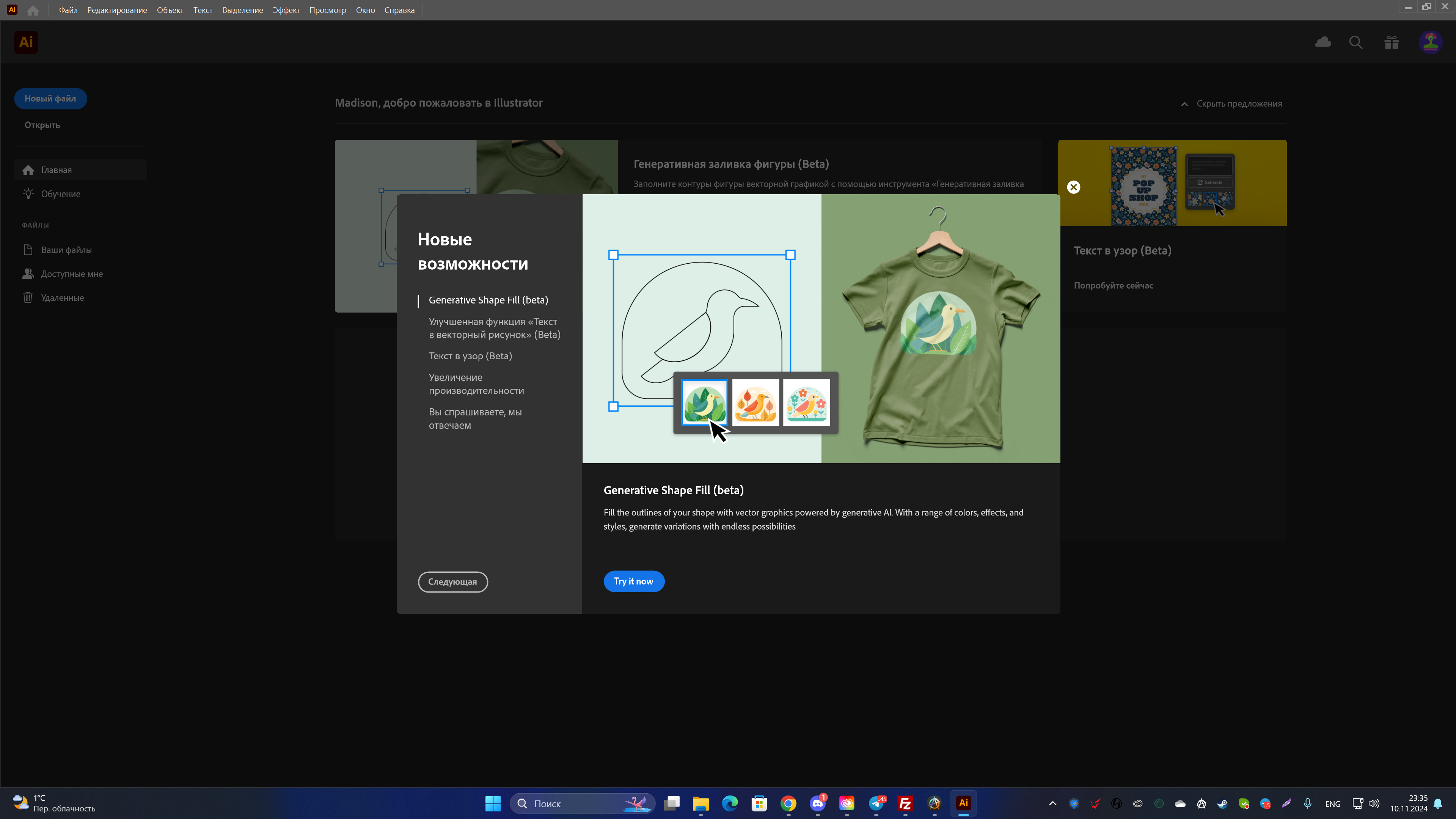Click the Новый файл button
The width and height of the screenshot is (1456, 819).
(x=50, y=98)
